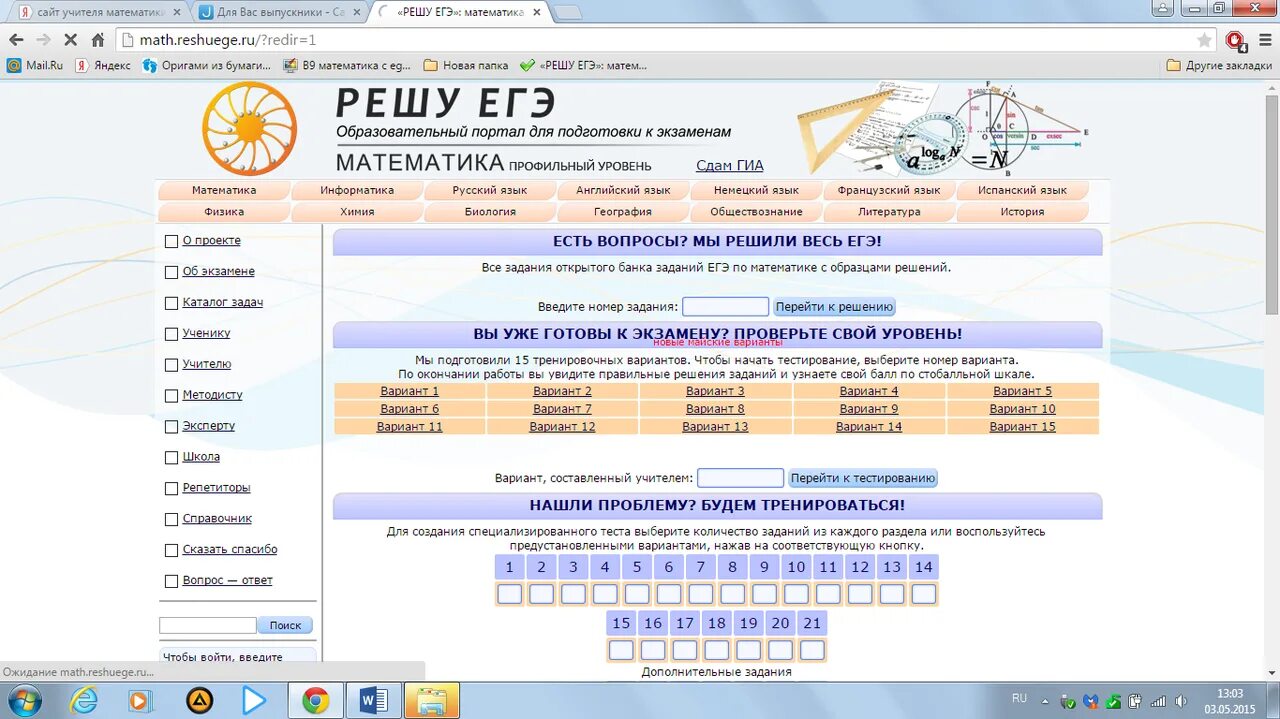
Task: Open the История subject tab
Action: point(1022,212)
